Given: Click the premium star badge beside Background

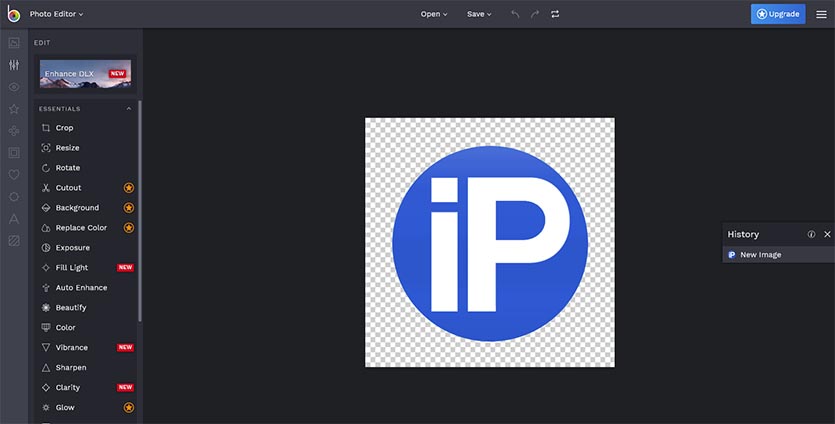Looking at the screenshot, I should click(x=129, y=208).
